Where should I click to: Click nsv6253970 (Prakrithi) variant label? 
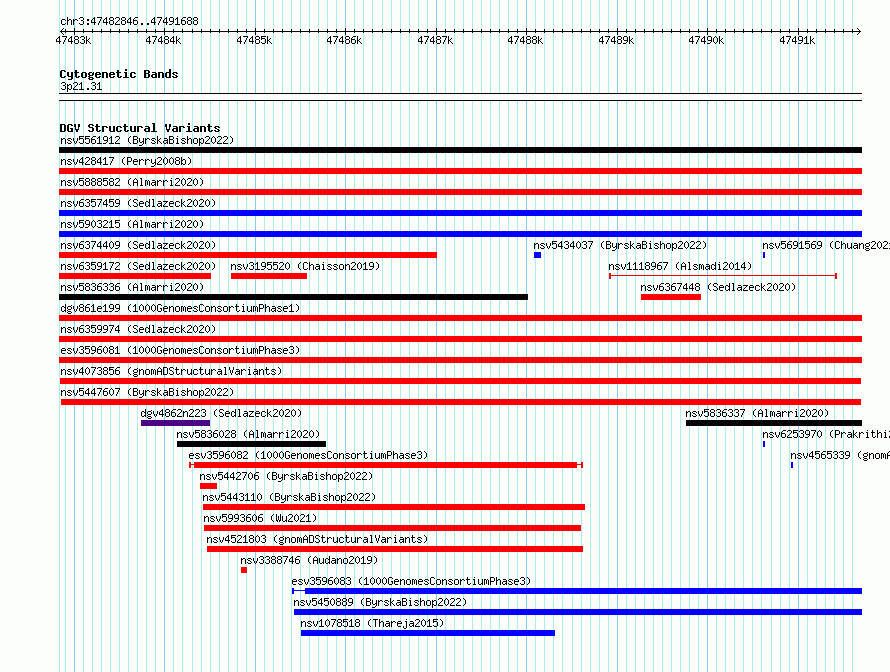[x=826, y=434]
